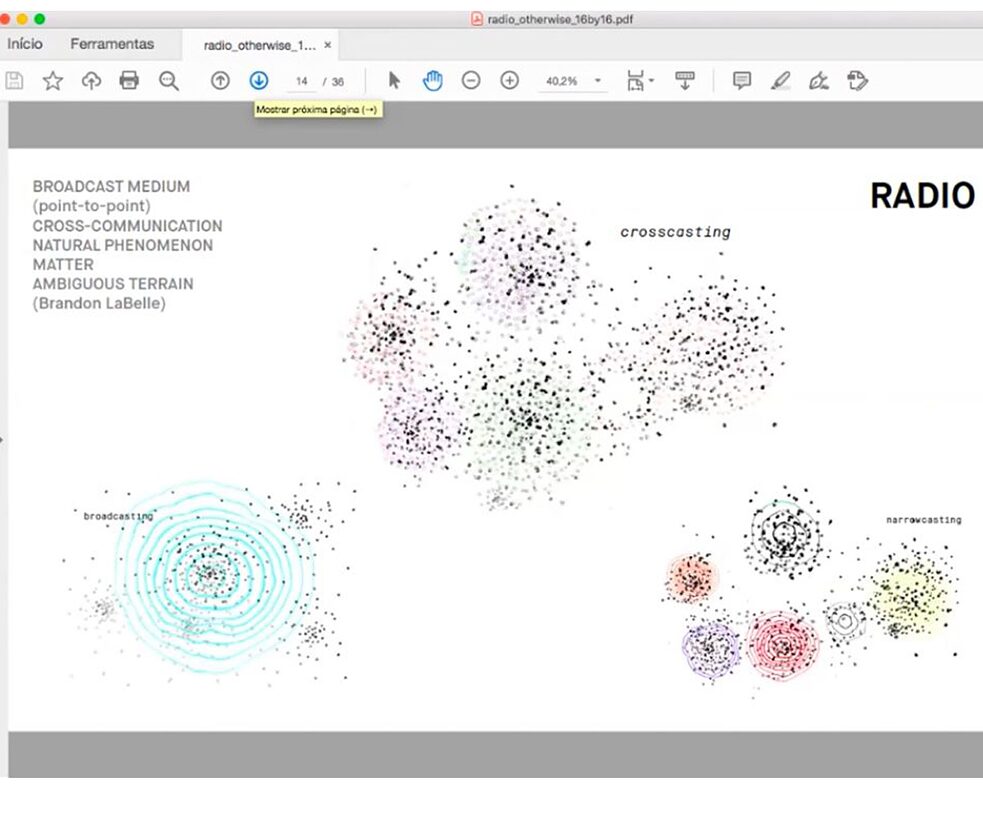Open the sign document tool

(x=819, y=81)
